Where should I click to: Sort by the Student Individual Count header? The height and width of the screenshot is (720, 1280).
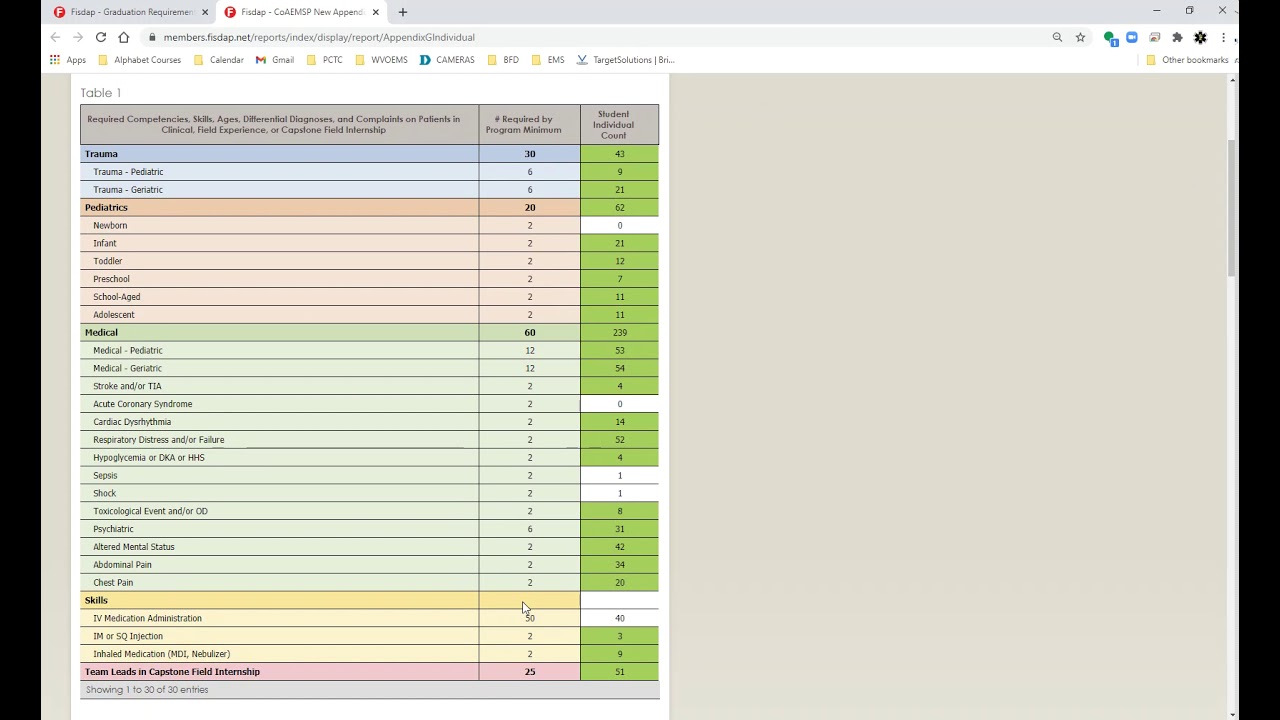pos(619,124)
